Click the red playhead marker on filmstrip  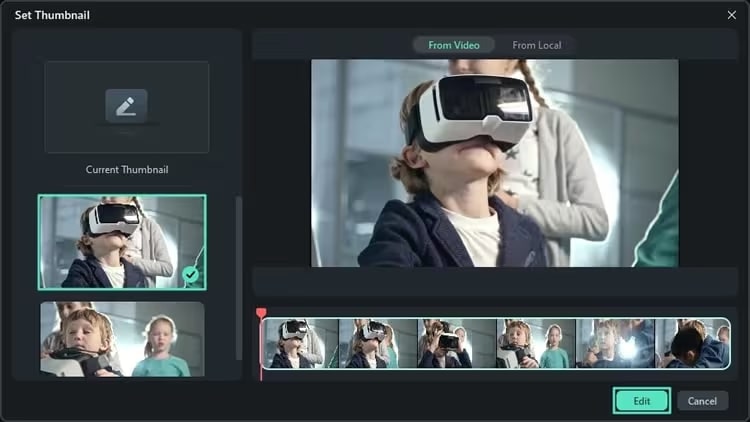point(261,313)
